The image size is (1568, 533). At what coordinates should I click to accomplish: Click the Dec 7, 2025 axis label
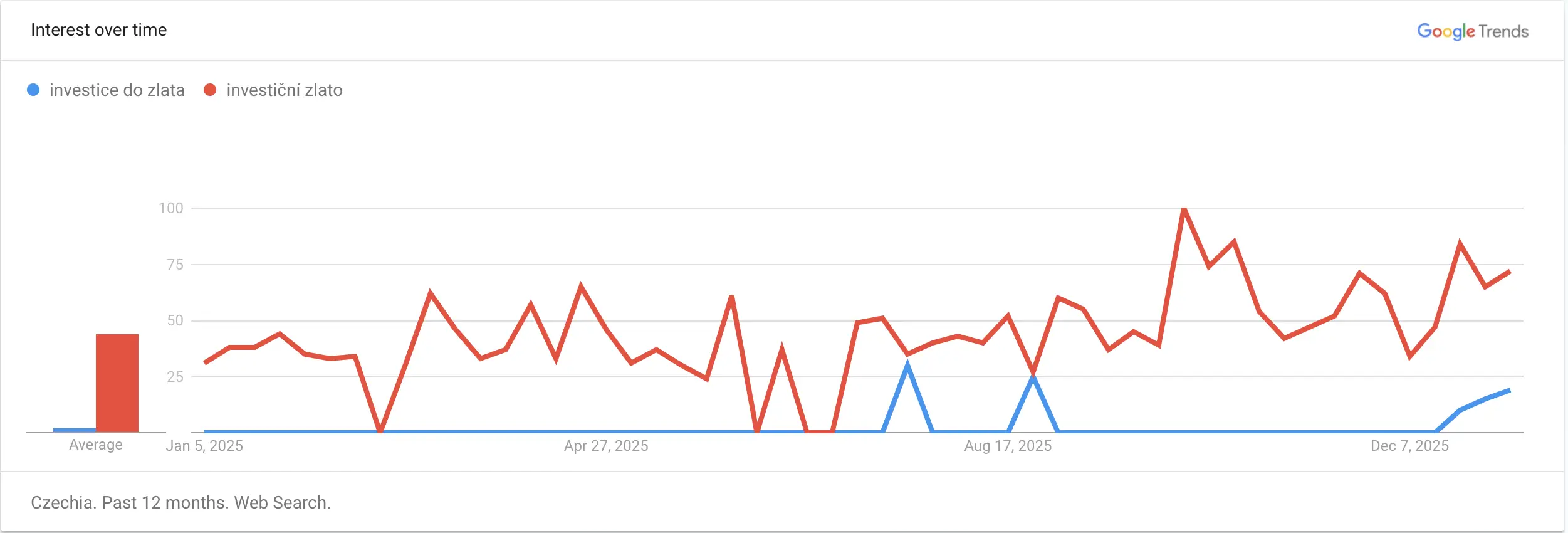(1409, 446)
